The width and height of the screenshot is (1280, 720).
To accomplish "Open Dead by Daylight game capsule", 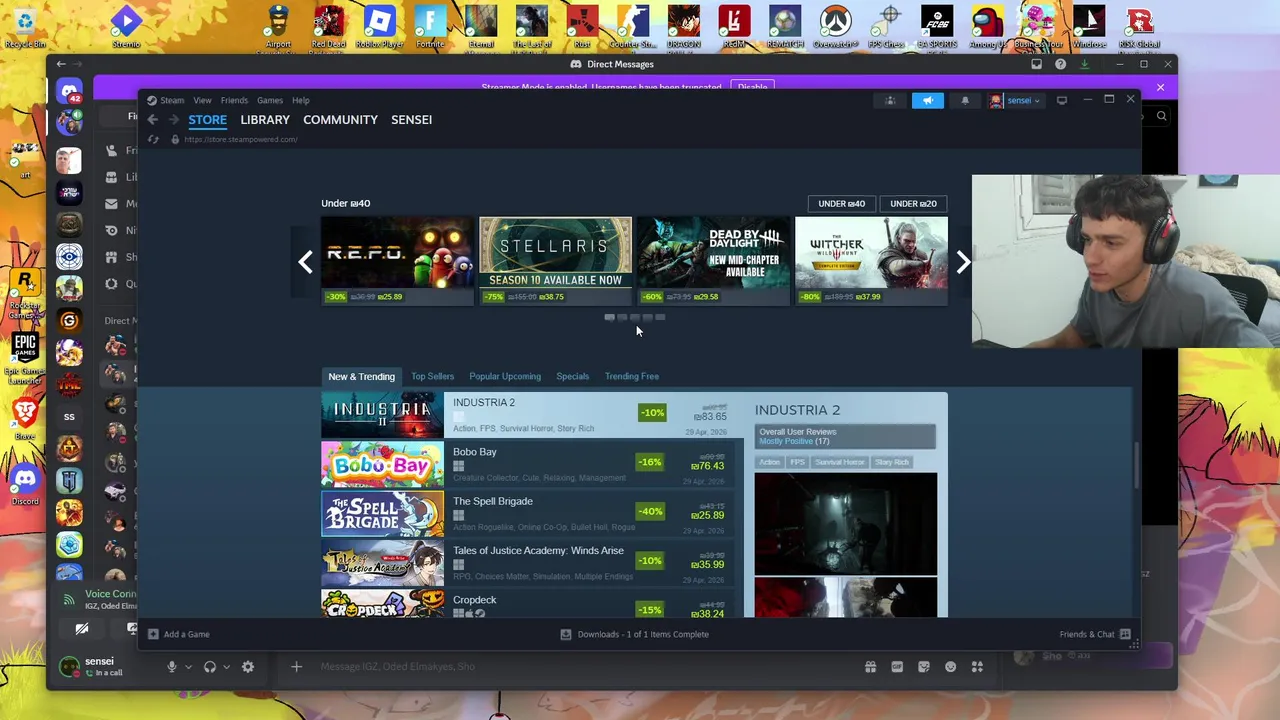I will [713, 261].
